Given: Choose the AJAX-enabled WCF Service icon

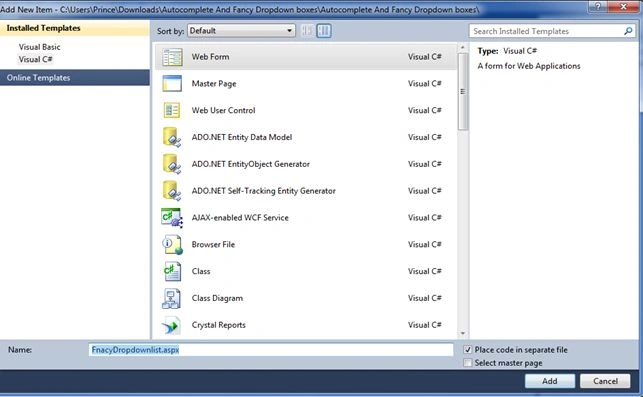Looking at the screenshot, I should pyautogui.click(x=172, y=218).
